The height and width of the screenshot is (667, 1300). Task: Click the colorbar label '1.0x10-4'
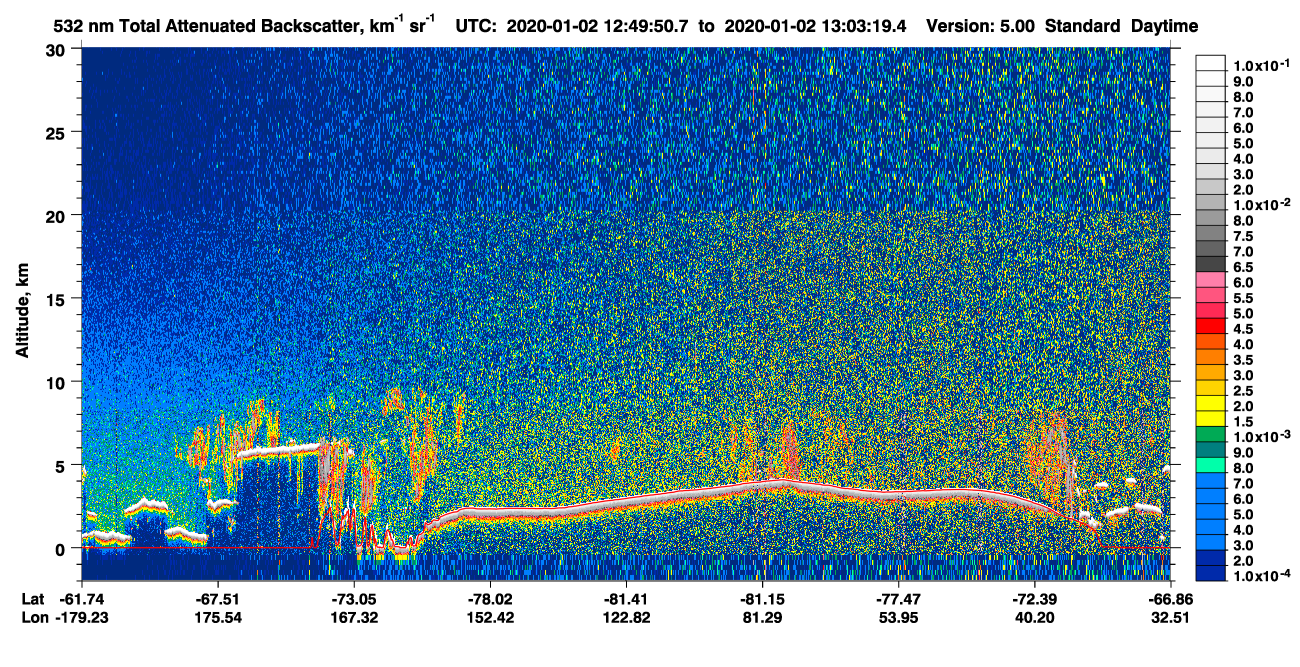(1260, 577)
